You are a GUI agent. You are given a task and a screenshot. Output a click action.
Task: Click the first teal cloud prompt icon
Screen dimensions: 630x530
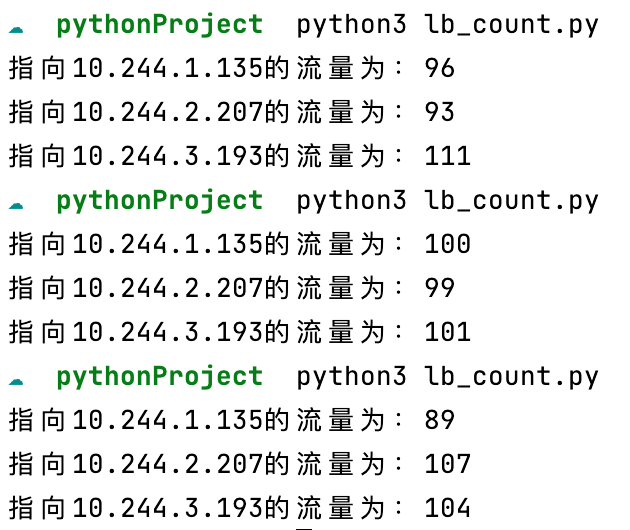pyautogui.click(x=16, y=29)
